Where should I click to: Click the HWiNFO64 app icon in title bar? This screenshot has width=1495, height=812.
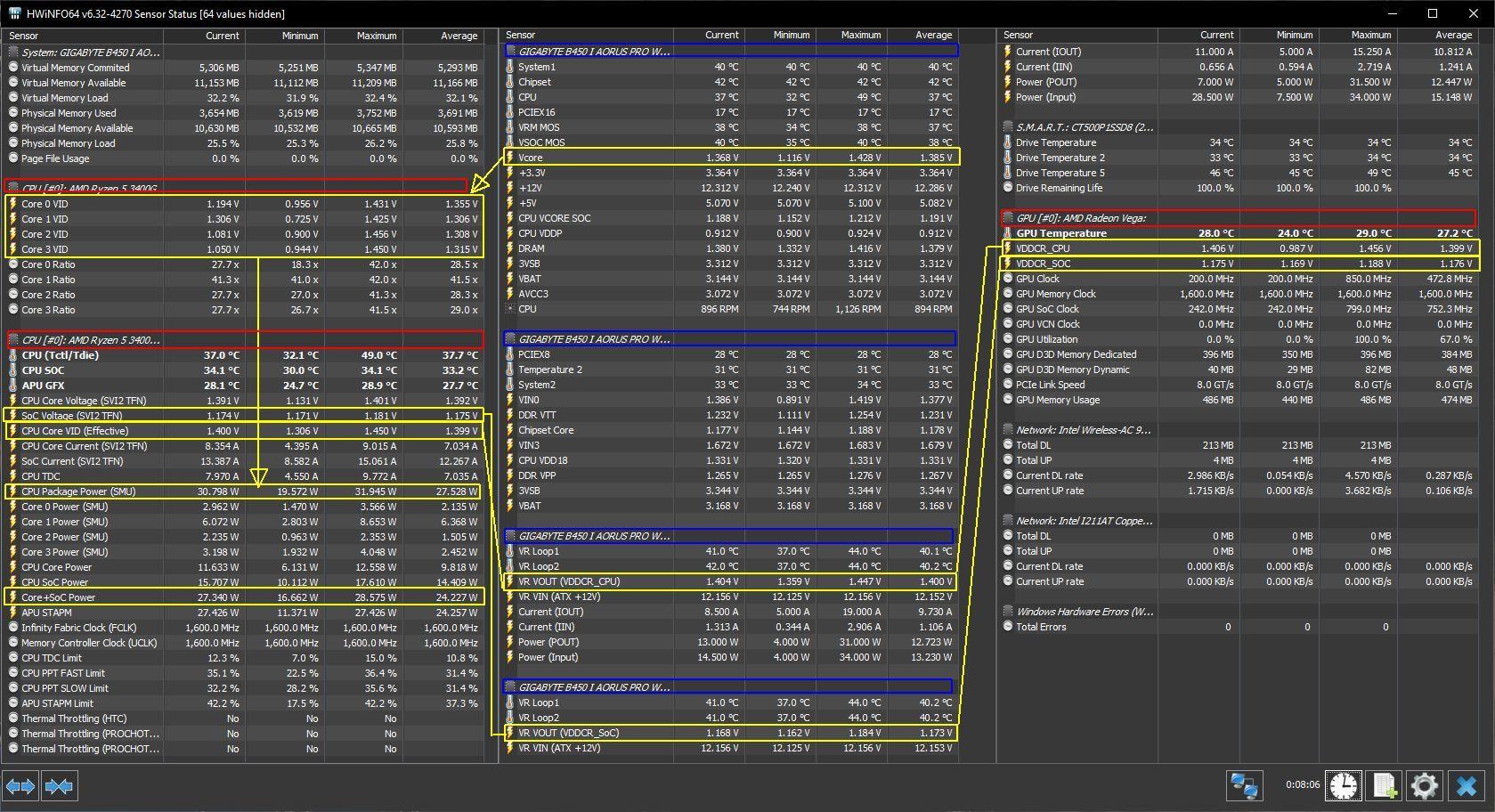coord(15,13)
